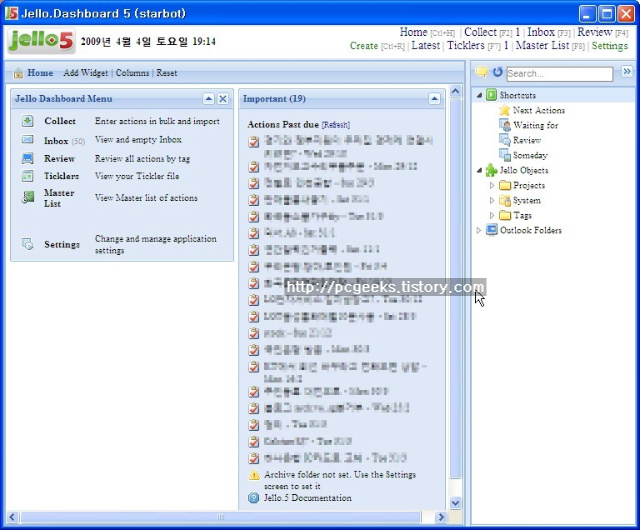Screen dimensions: 640x530
Task: Click the Jello Objects puzzle piece icon
Action: point(491,170)
